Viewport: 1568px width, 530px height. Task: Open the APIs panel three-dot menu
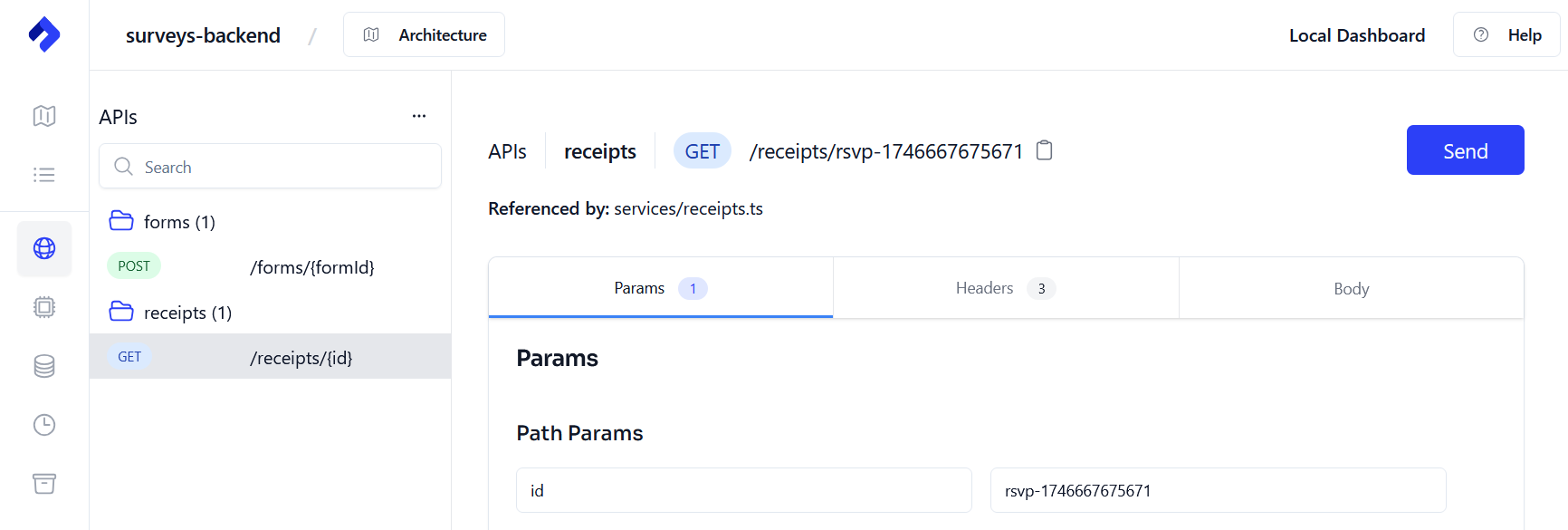click(x=418, y=116)
